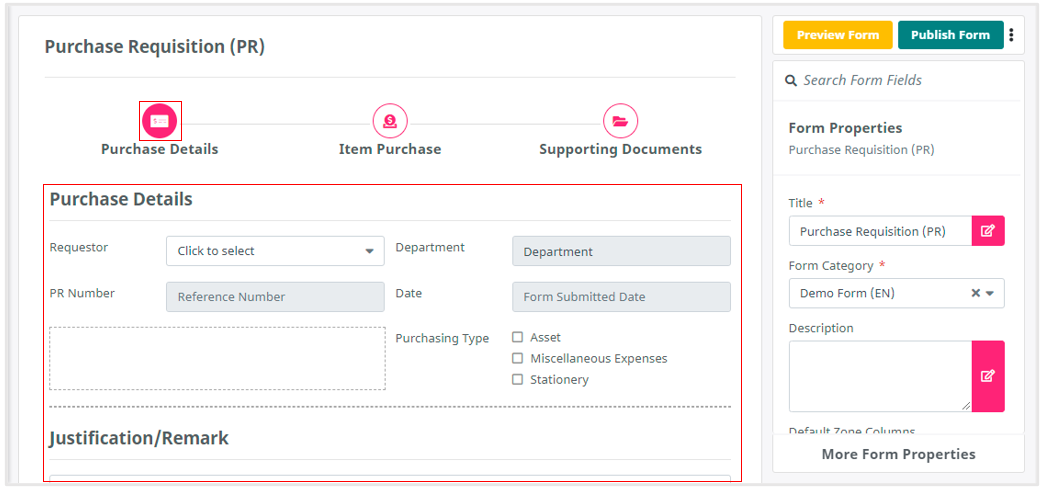This screenshot has width=1046, height=492.
Task: Clear the Form Category selection with X
Action: point(975,293)
